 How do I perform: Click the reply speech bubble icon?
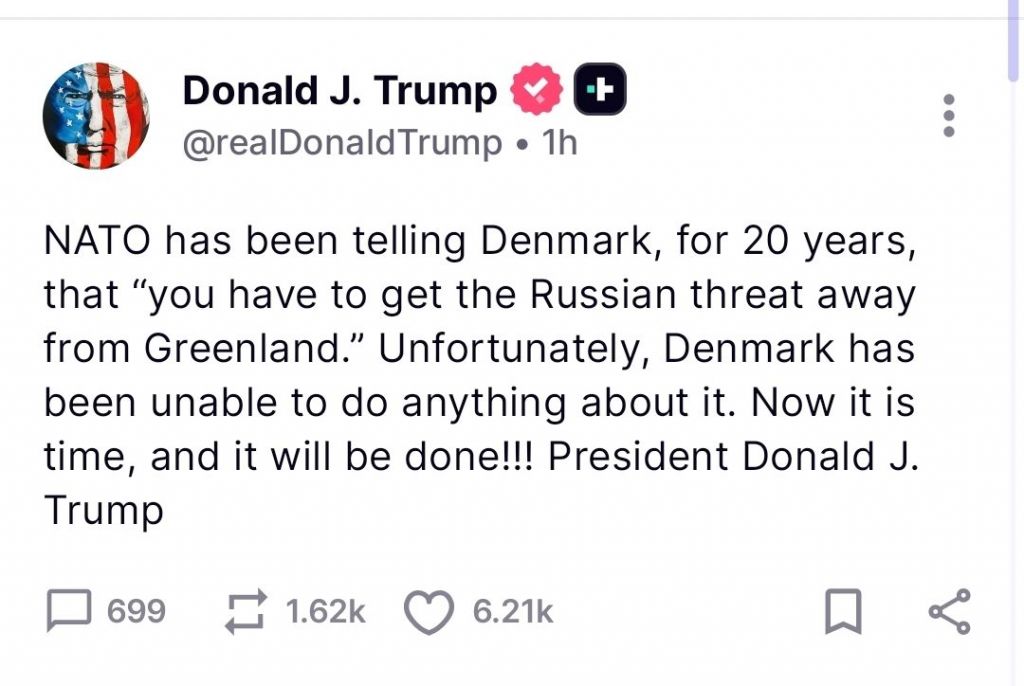(69, 611)
